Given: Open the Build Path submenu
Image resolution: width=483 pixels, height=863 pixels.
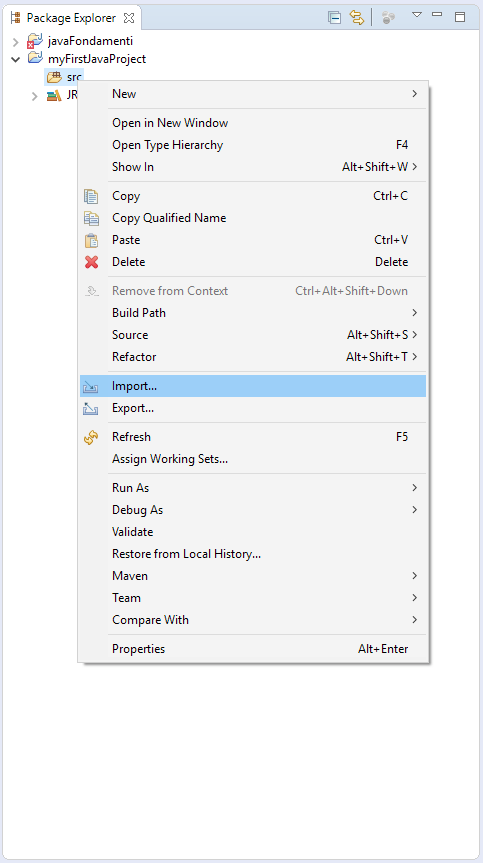Looking at the screenshot, I should click(x=253, y=313).
